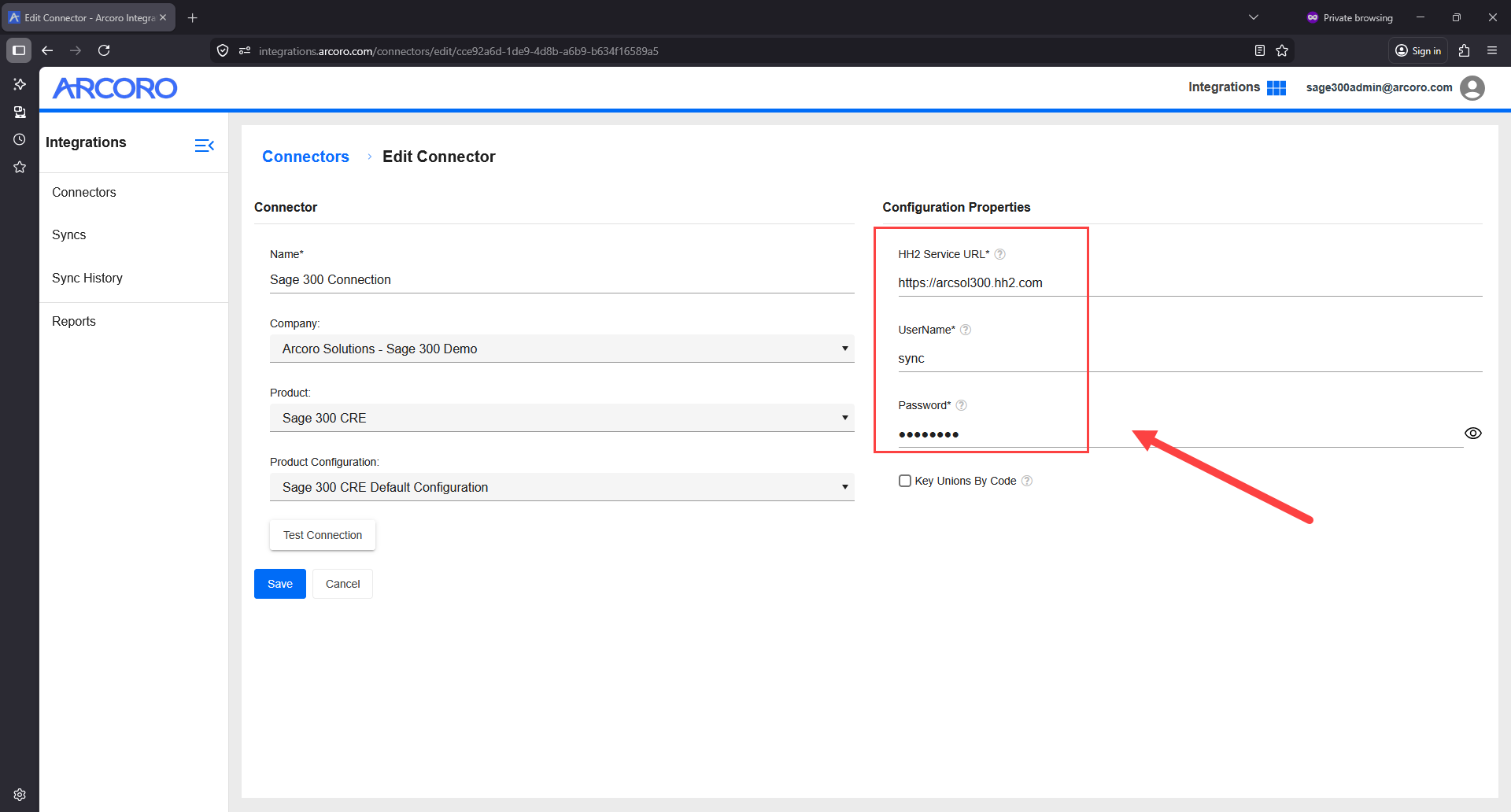The height and width of the screenshot is (812, 1511).
Task: Show help for HH2 Service URL
Action: (x=1000, y=254)
